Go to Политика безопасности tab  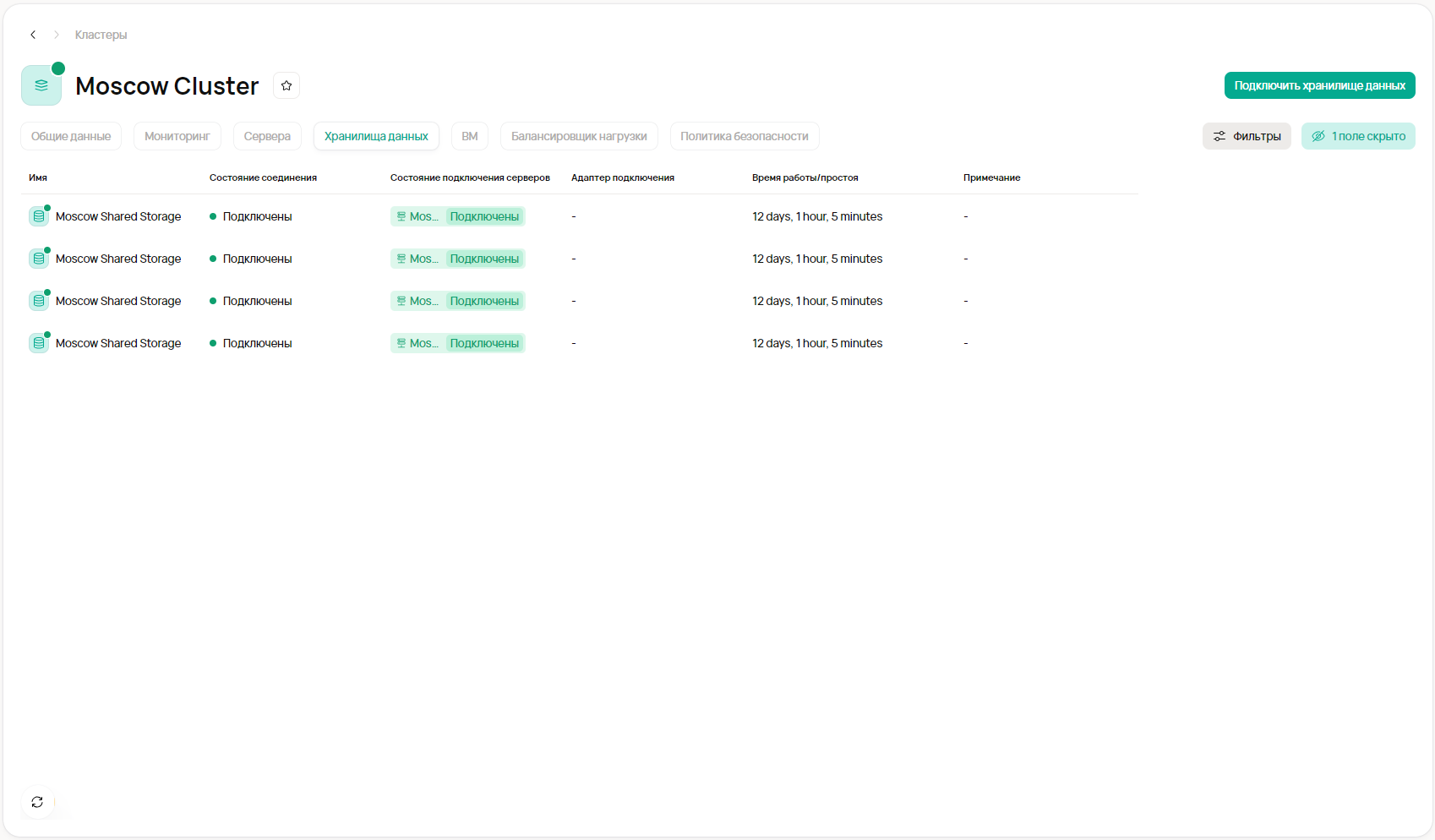tap(744, 136)
